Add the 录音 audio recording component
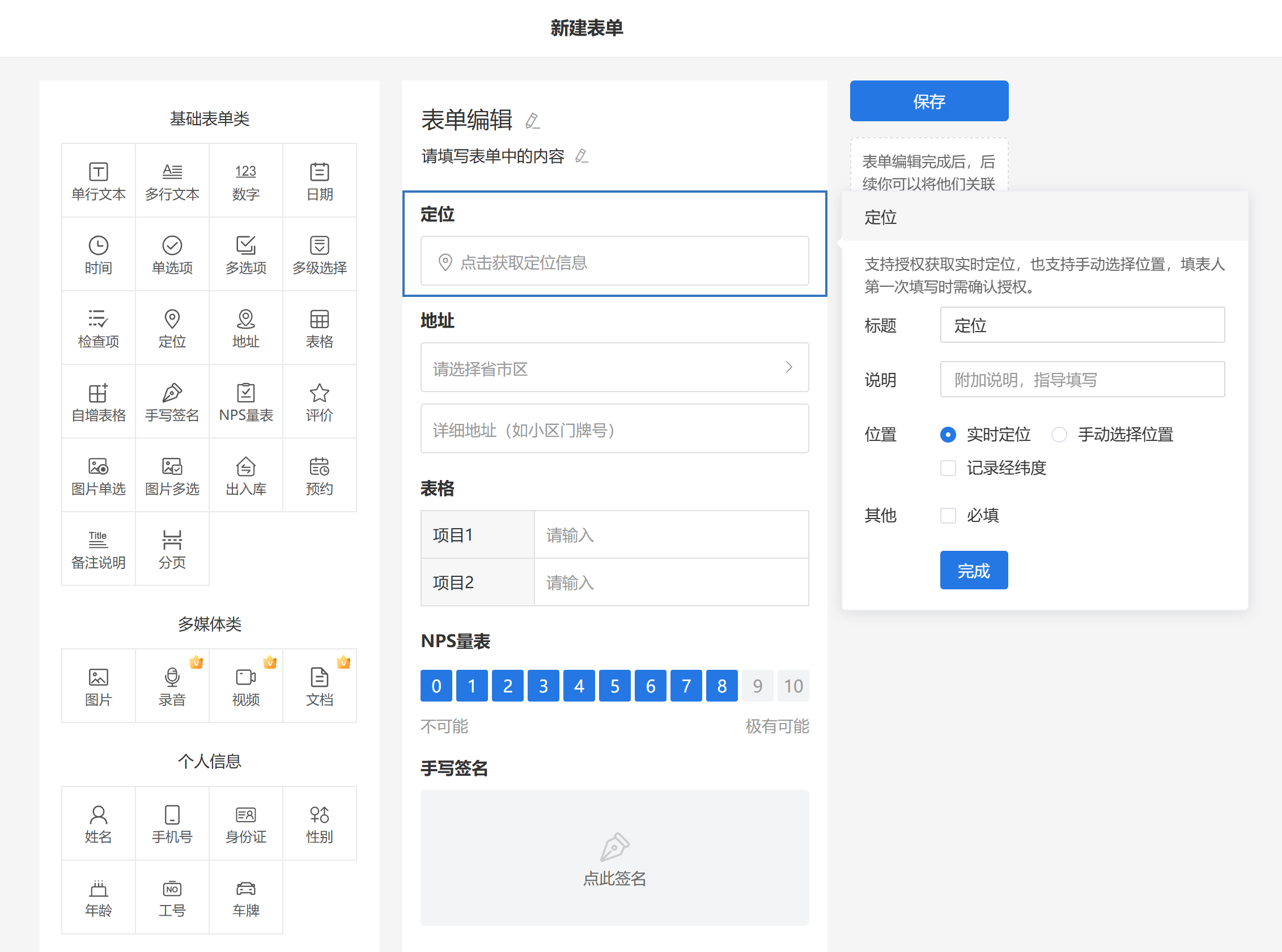1282x952 pixels. pos(172,686)
